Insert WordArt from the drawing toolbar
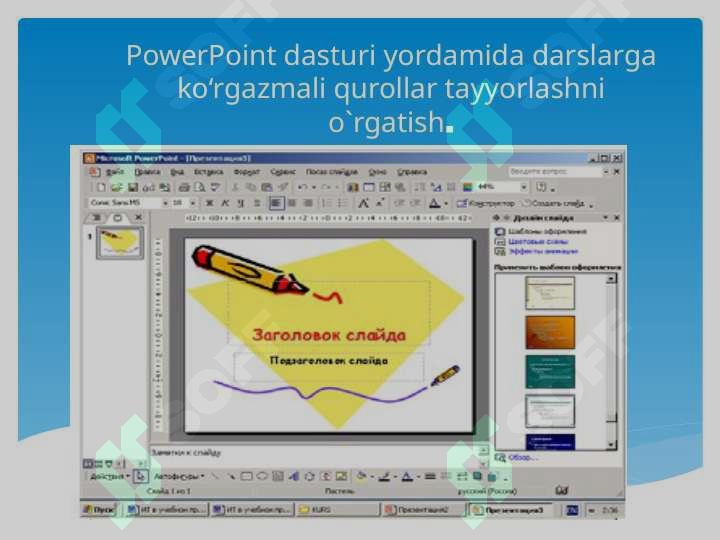The height and width of the screenshot is (540, 720). (293, 476)
